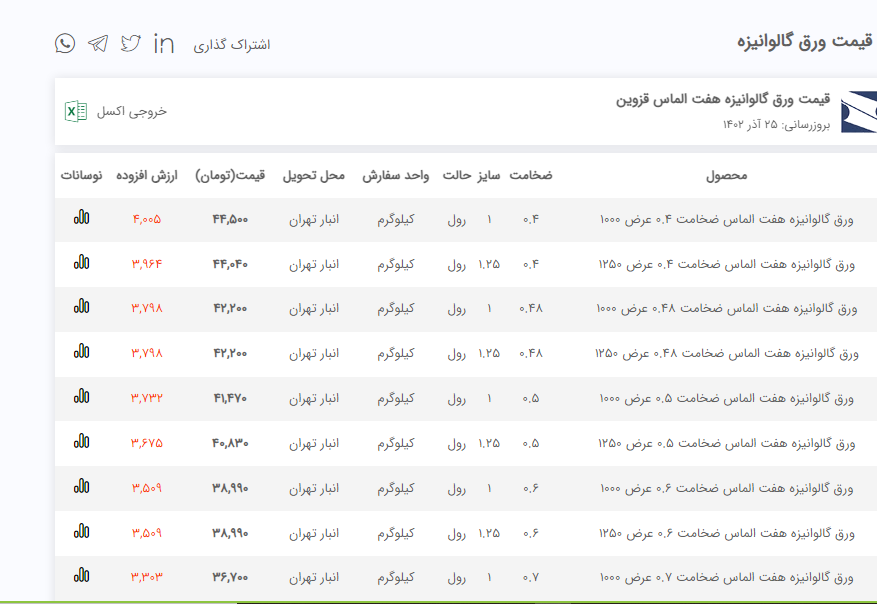Open product ورق گالوانیزه ضخامت ۰.۴ عرض ۱۰۰۰
Screen dimensions: 877x604
pyautogui.click(x=726, y=219)
